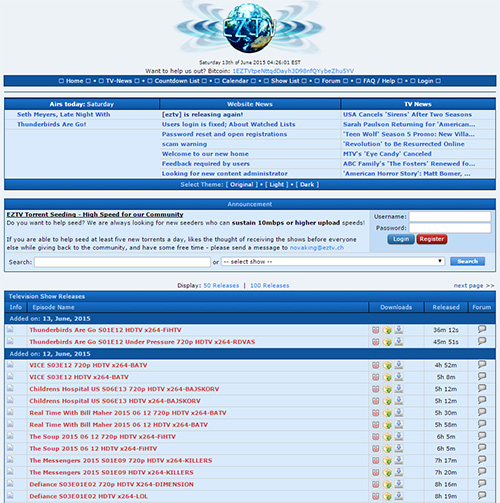This screenshot has width=500, height=503.
Task: Click magnet icon for The Messengers S01E09 720p
Action: 375,461
